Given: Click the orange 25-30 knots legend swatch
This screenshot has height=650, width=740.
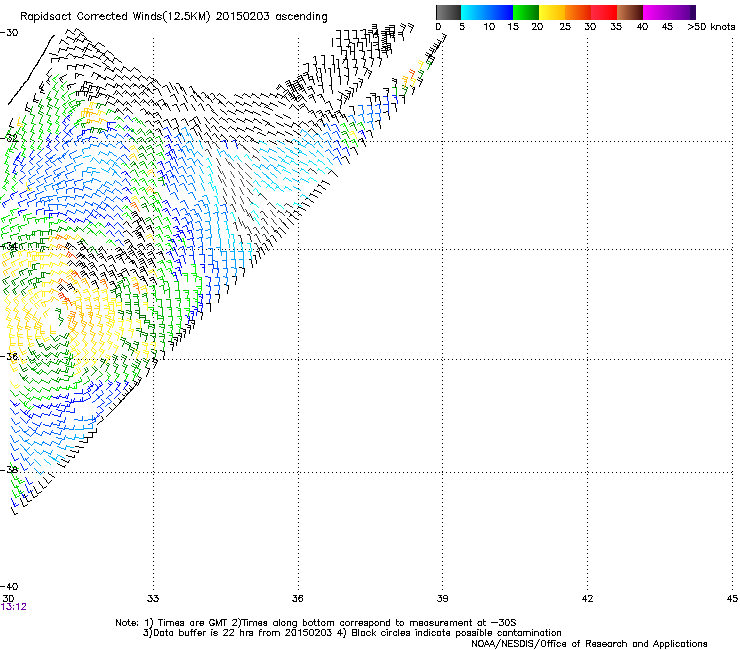Looking at the screenshot, I should (x=578, y=12).
